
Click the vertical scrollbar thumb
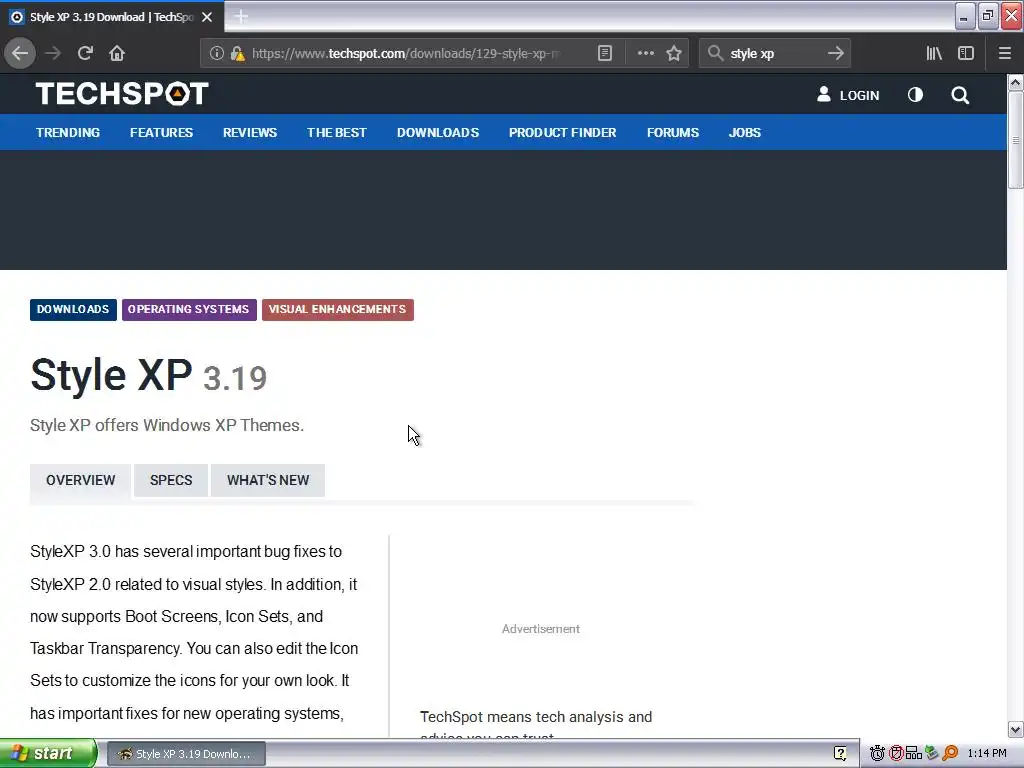(1016, 139)
